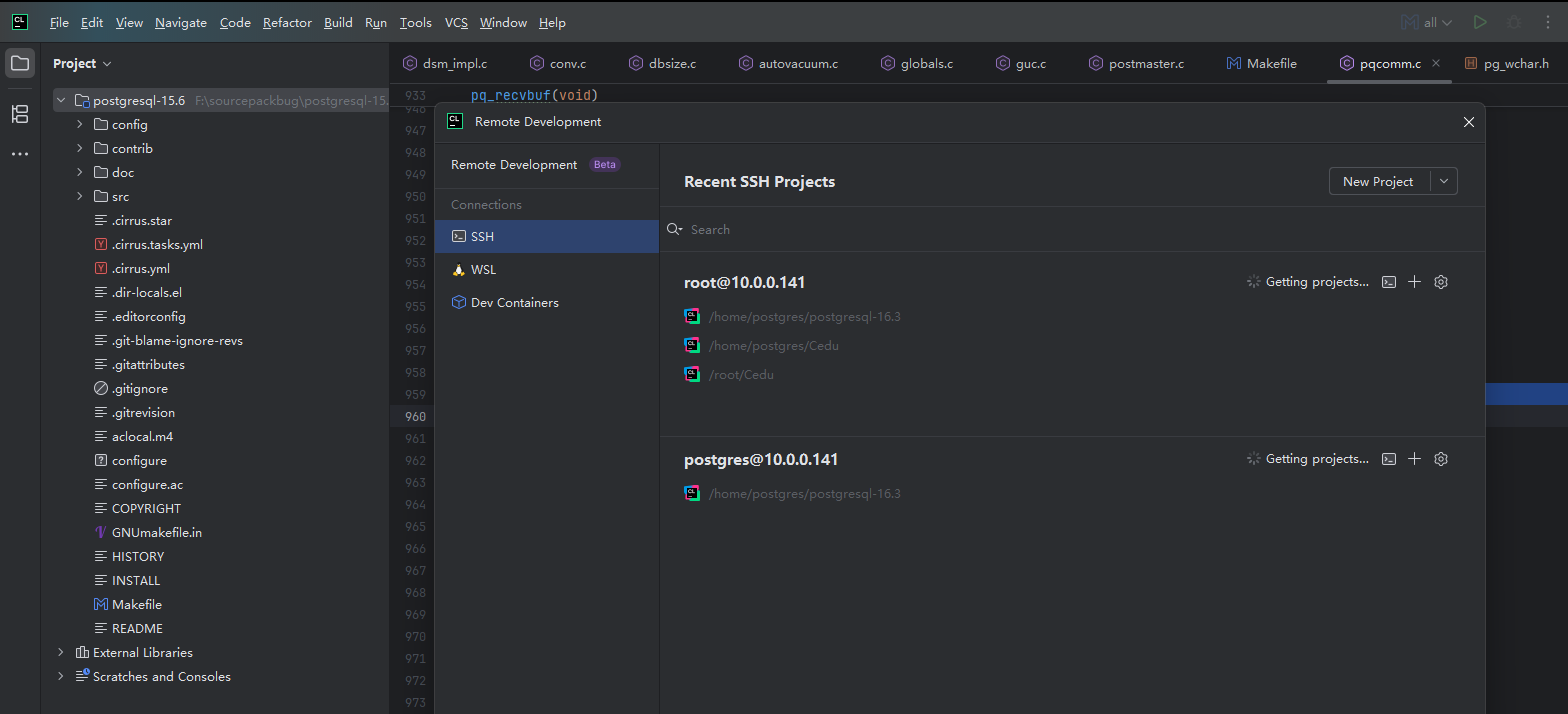Open the VCS menu

click(456, 22)
